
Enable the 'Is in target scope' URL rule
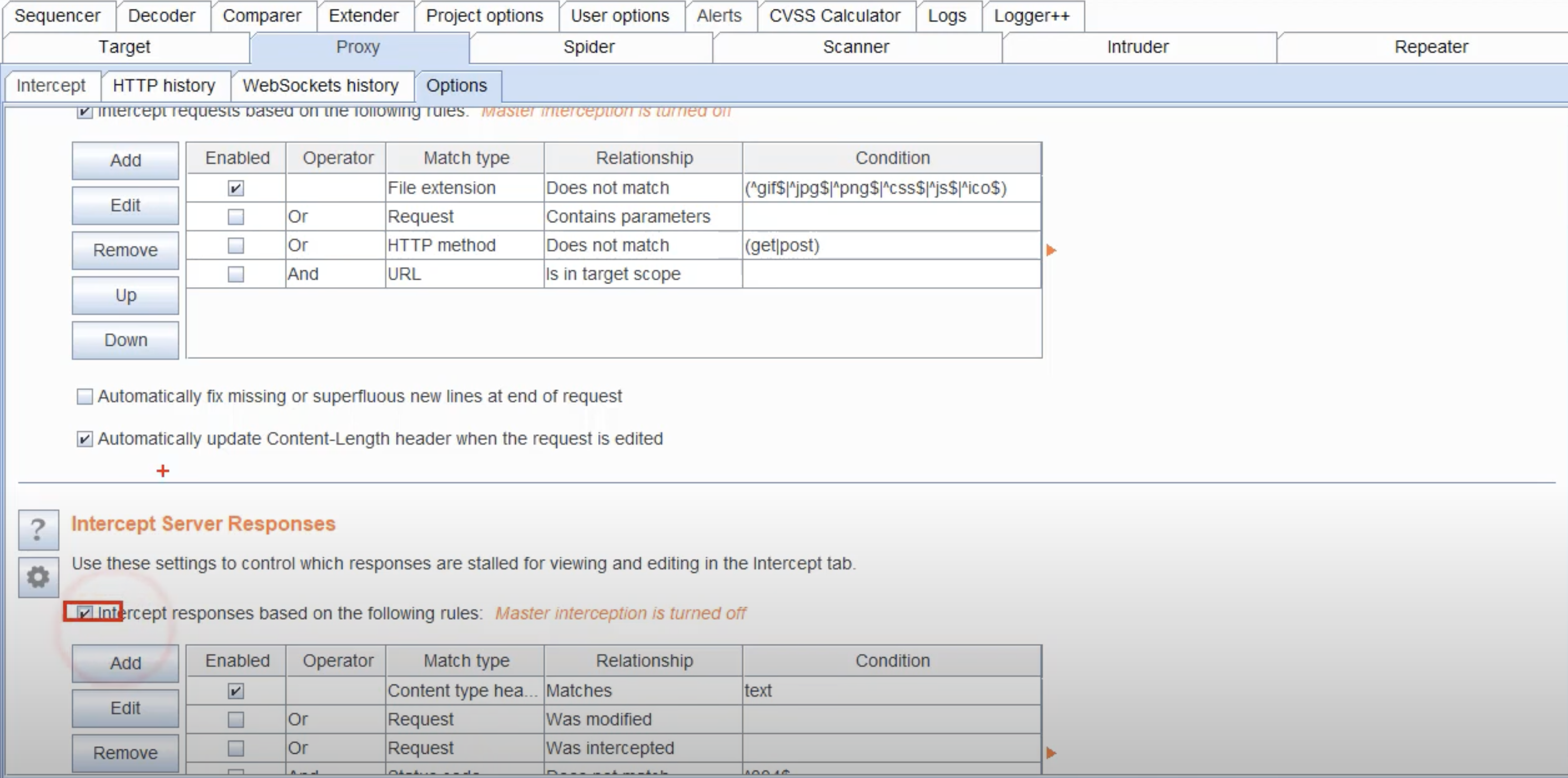(x=235, y=274)
